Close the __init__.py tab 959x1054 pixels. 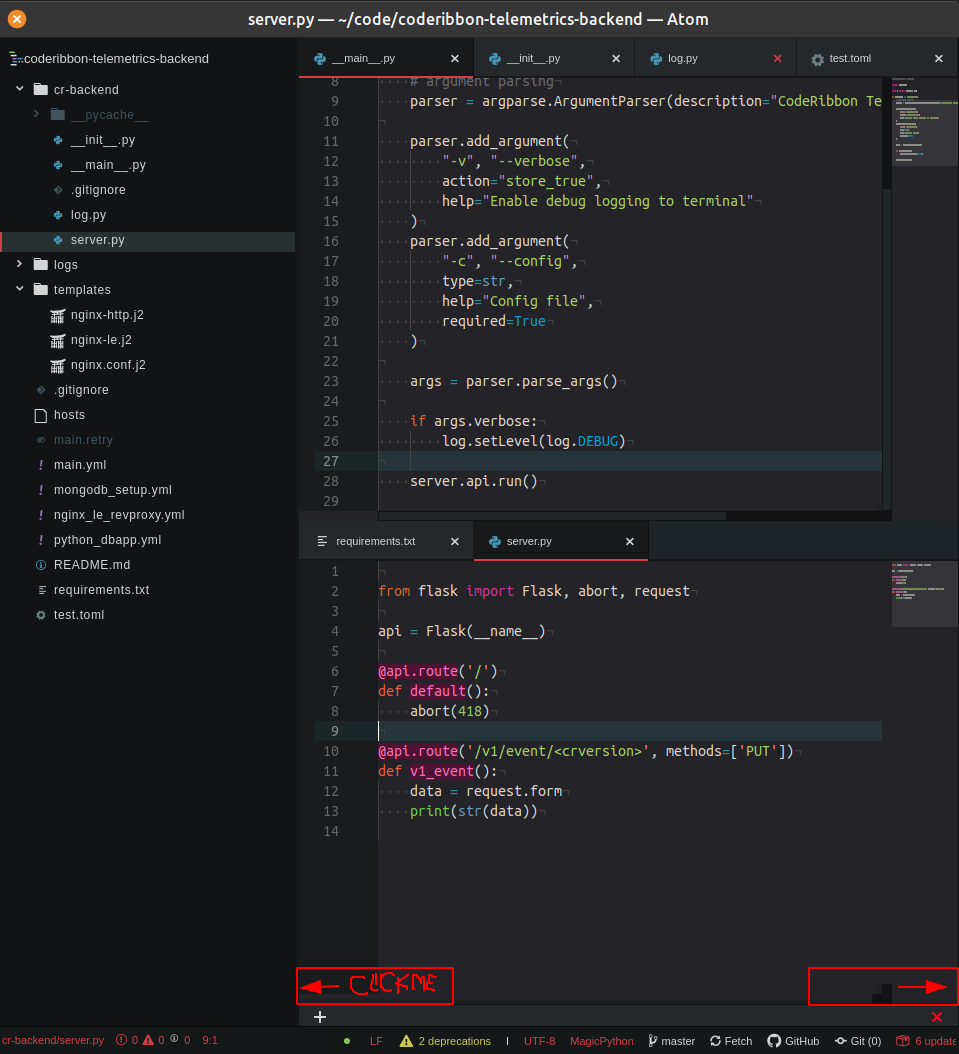click(x=616, y=58)
